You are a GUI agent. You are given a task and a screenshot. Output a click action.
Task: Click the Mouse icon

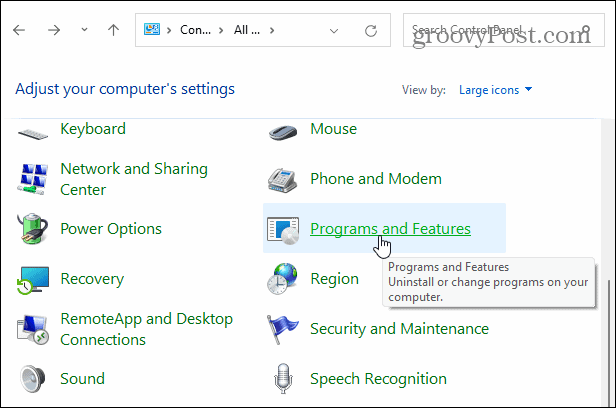pos(283,132)
